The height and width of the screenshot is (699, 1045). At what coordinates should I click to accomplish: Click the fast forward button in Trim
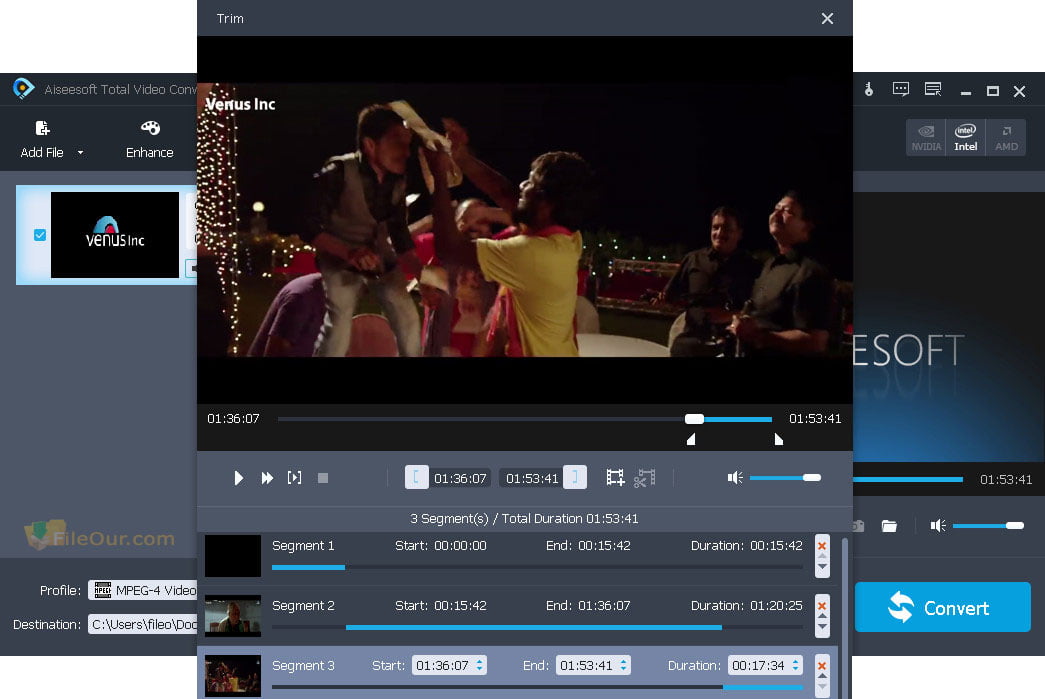267,478
